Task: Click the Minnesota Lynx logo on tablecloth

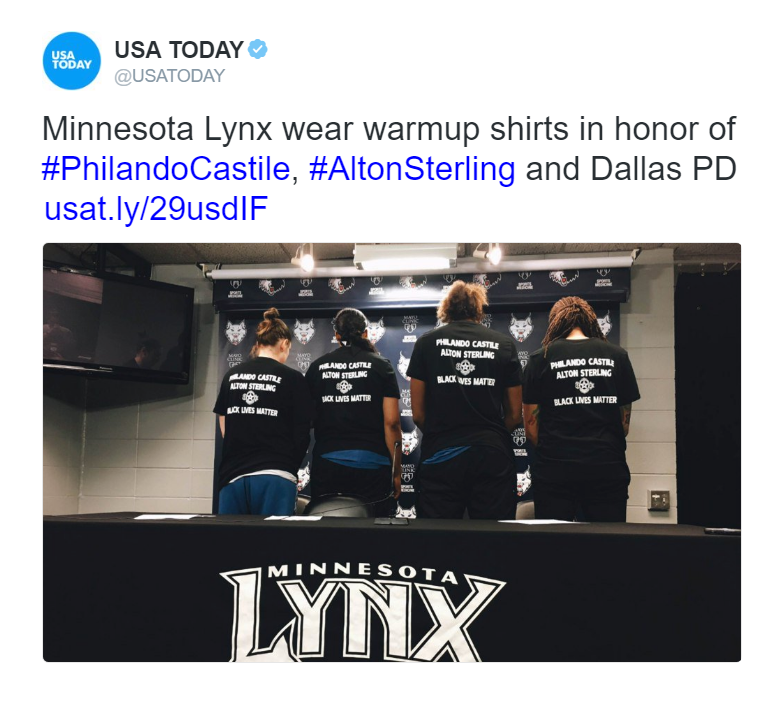Action: click(363, 611)
